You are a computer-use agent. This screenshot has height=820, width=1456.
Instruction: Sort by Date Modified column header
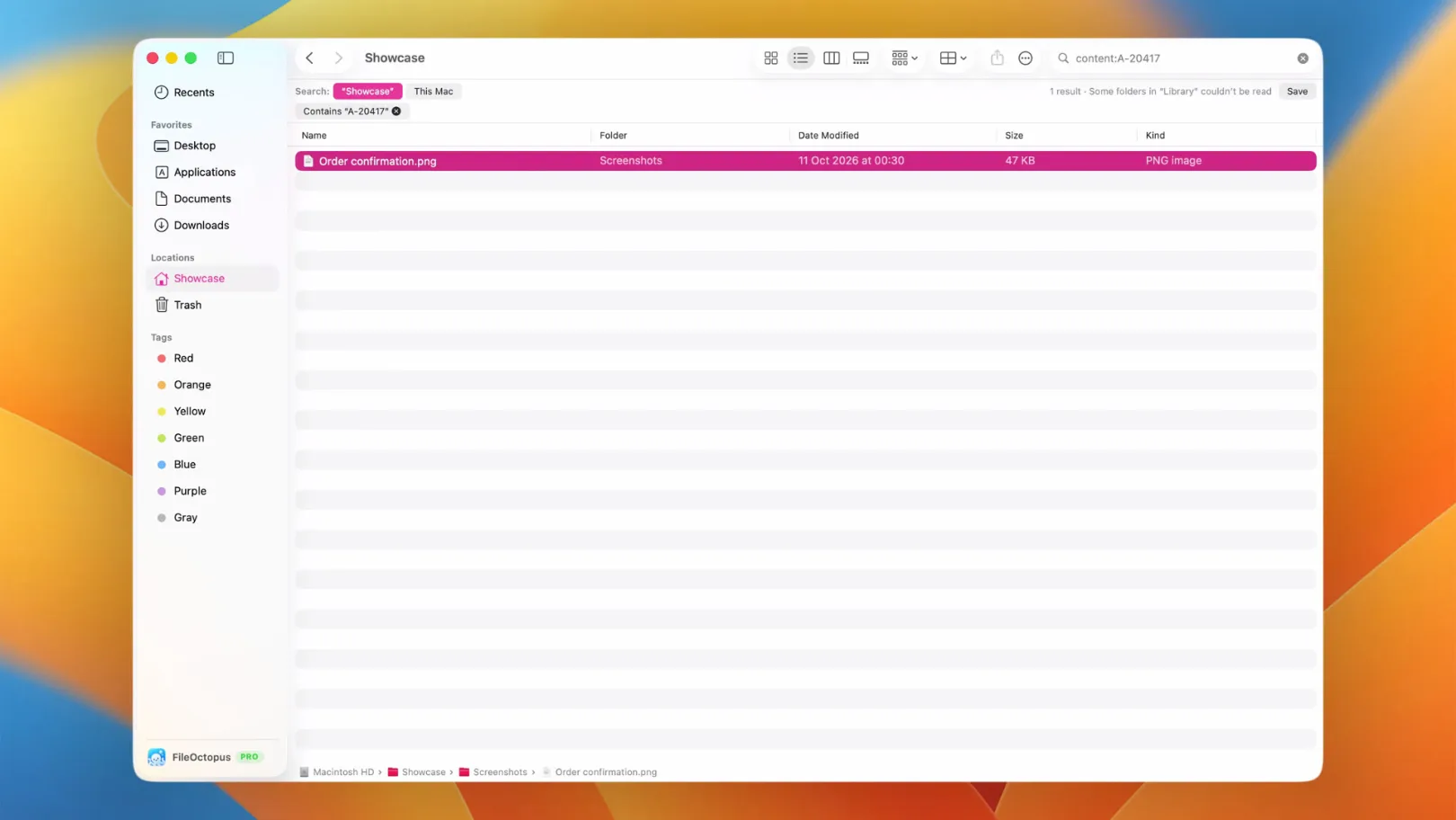(828, 136)
